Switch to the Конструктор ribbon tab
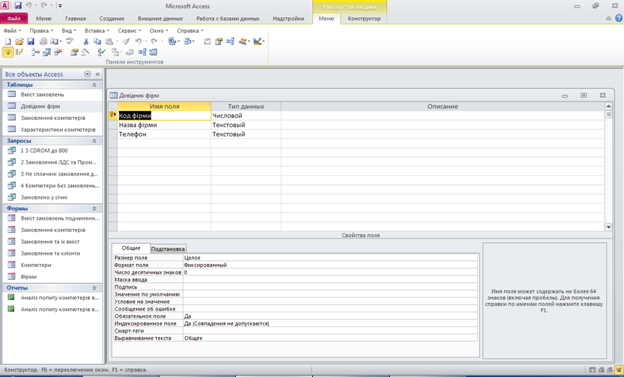 [x=364, y=19]
